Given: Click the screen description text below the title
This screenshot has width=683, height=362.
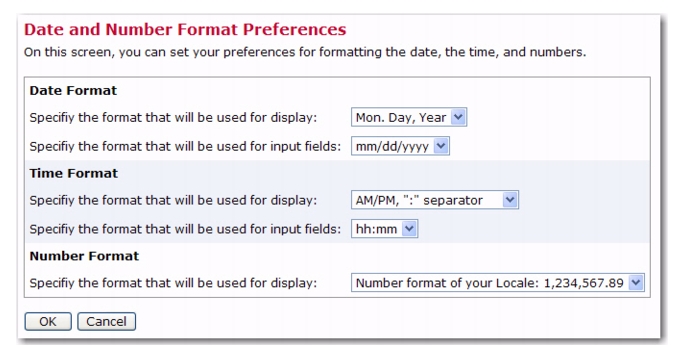Looking at the screenshot, I should click(305, 52).
